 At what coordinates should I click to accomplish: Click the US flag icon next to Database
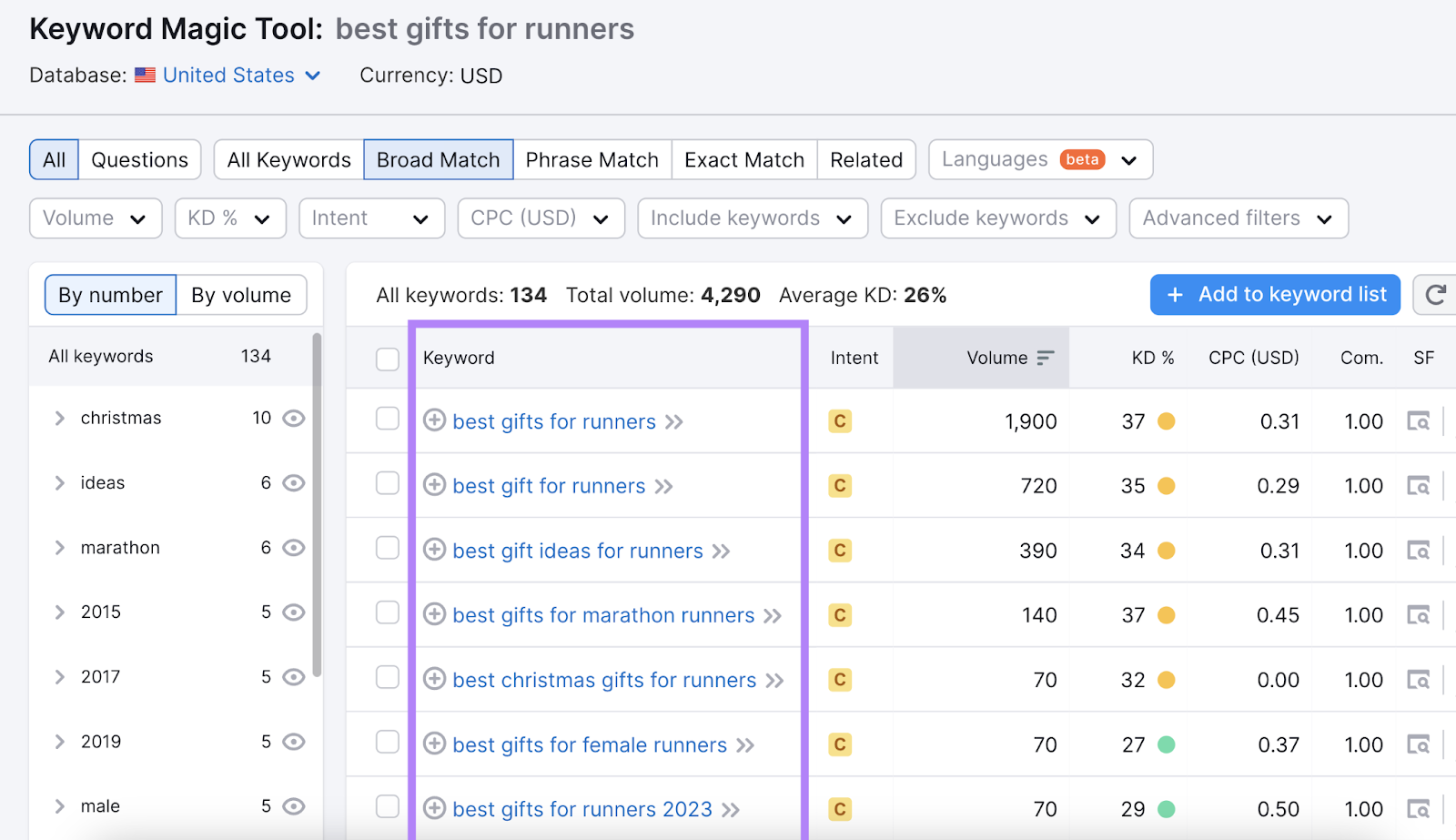(145, 75)
